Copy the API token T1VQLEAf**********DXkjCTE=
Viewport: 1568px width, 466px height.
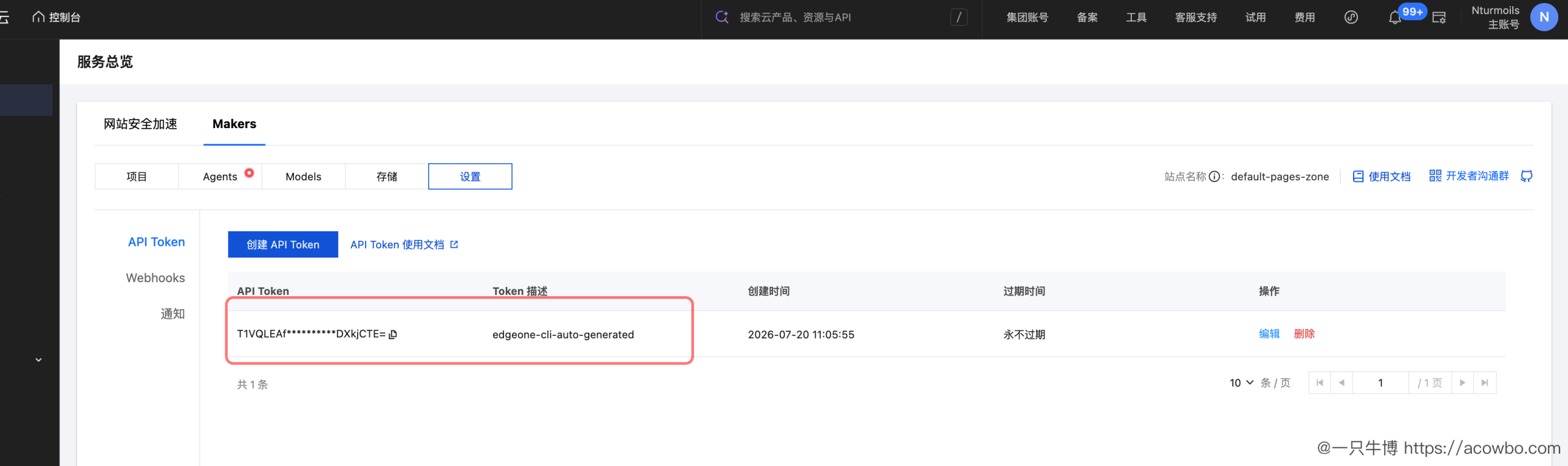coord(393,334)
